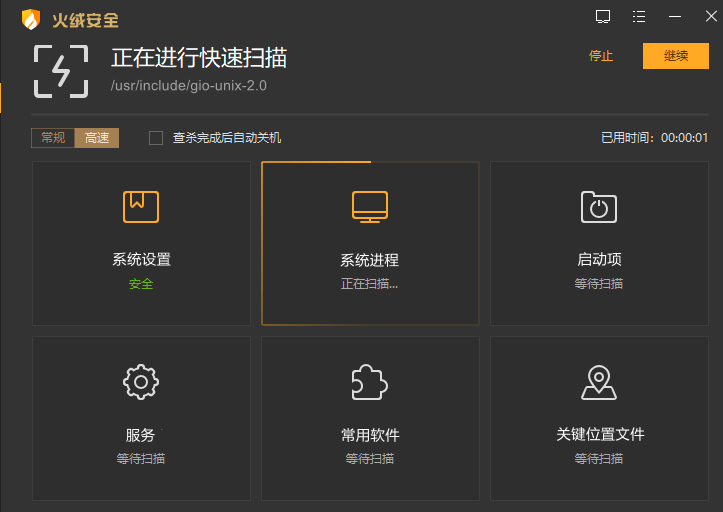Click the quick scan lightning bolt icon

[60, 71]
